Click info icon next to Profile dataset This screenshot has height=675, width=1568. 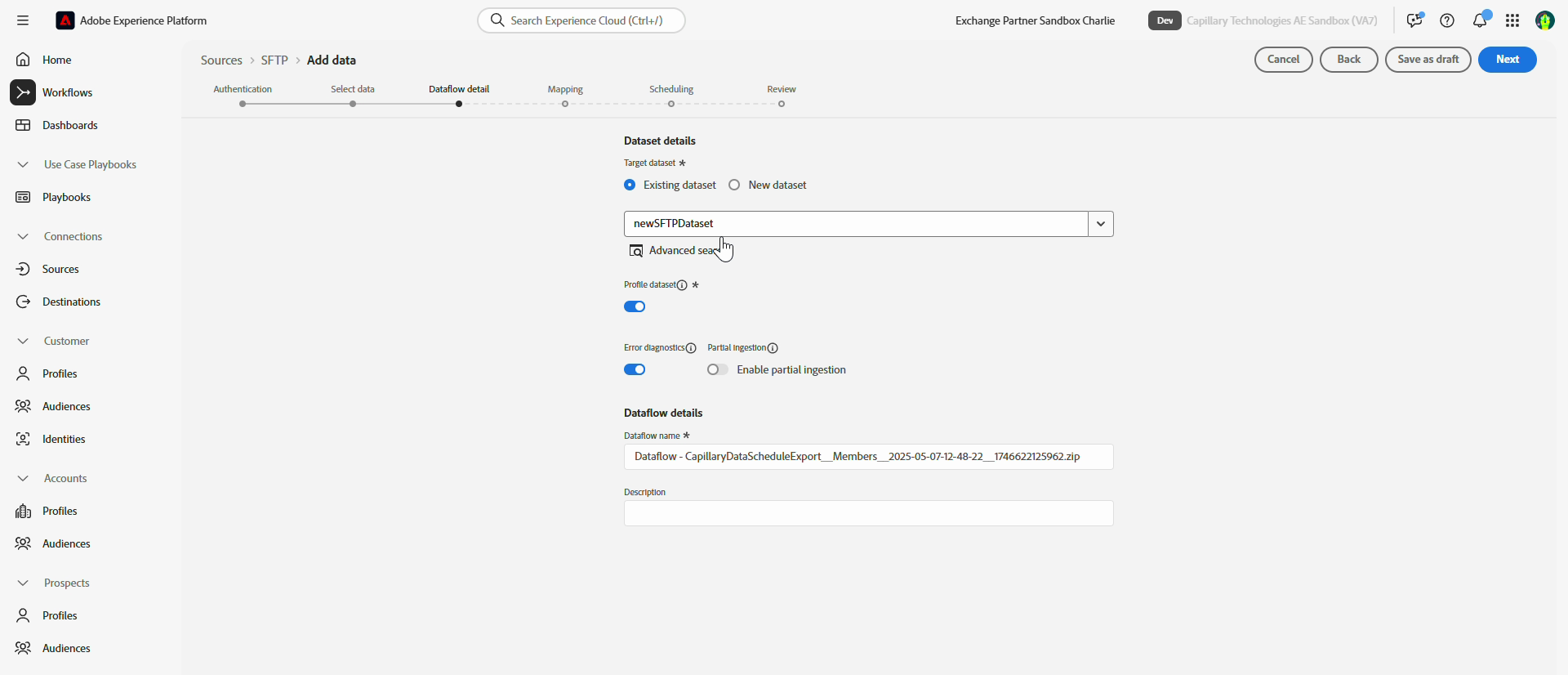pos(682,285)
